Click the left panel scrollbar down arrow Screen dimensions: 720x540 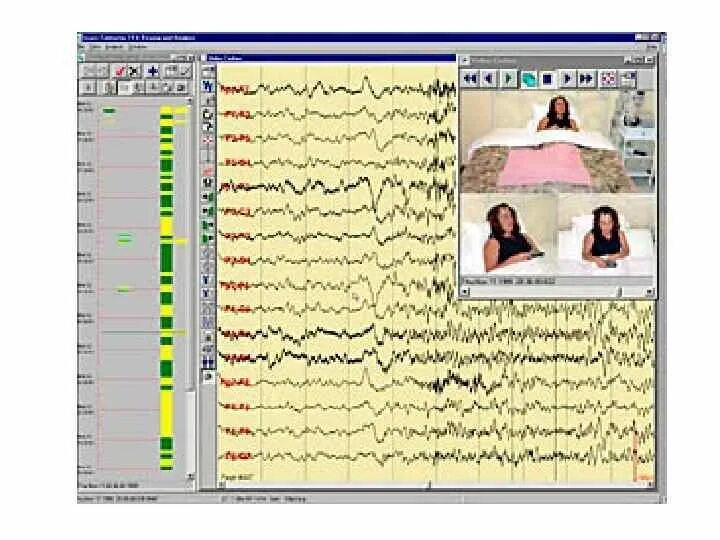click(x=190, y=478)
